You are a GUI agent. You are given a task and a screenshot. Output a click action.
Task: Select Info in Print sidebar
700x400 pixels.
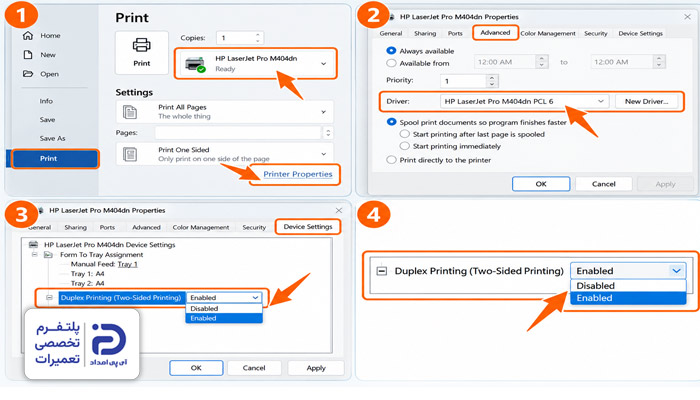(x=46, y=101)
